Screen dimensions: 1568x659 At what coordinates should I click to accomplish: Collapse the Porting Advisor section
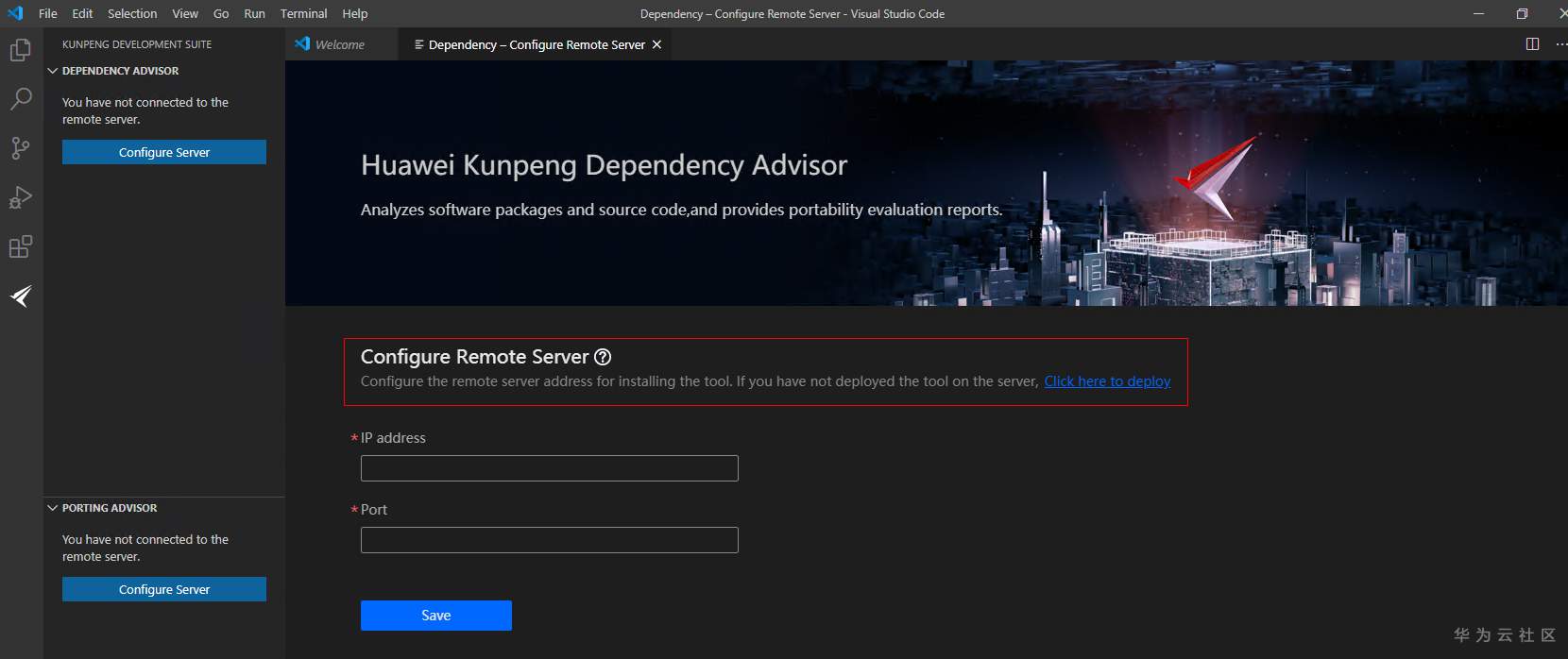click(53, 508)
